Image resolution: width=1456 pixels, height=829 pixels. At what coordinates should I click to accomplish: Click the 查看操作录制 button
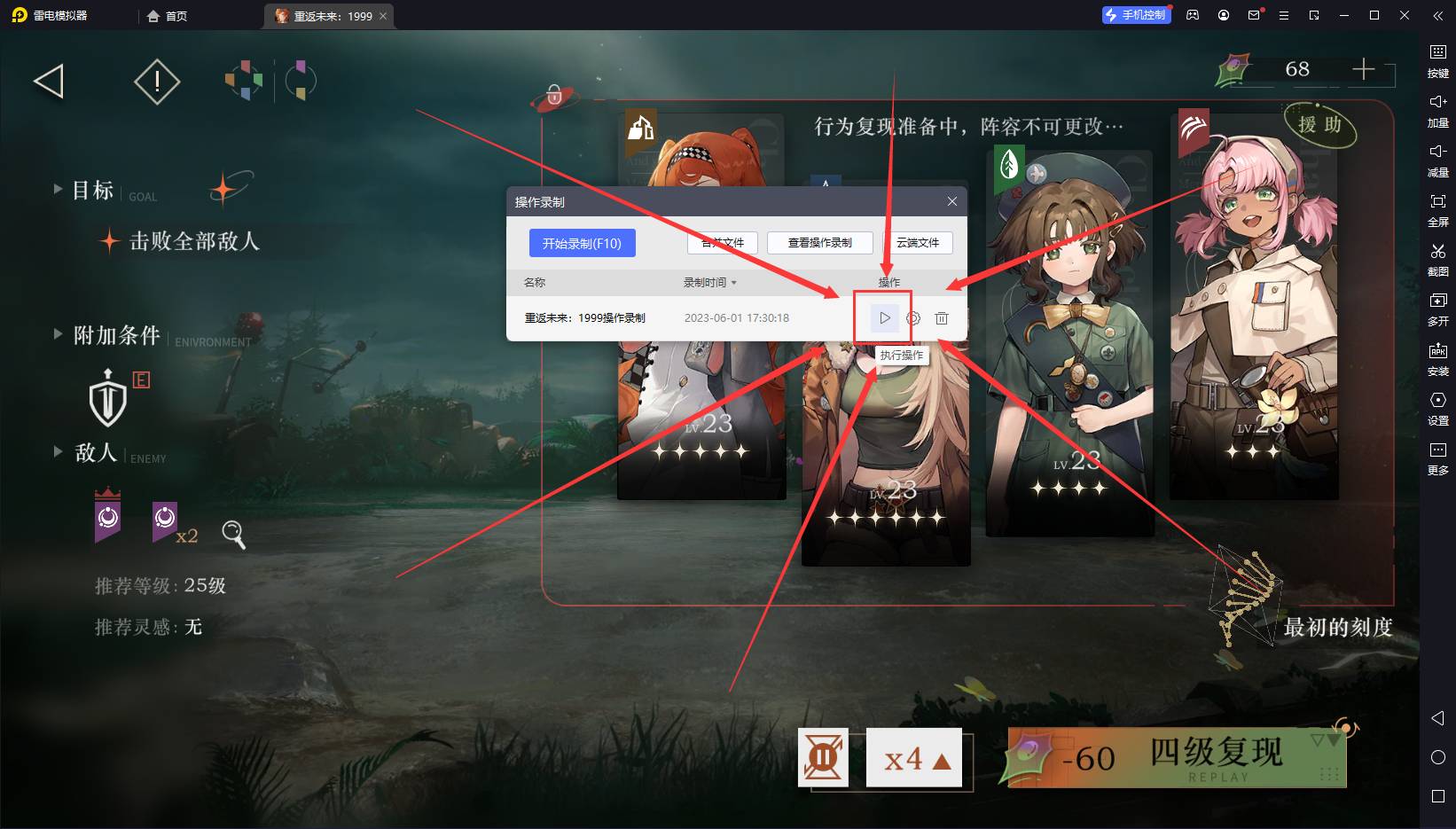coord(819,243)
